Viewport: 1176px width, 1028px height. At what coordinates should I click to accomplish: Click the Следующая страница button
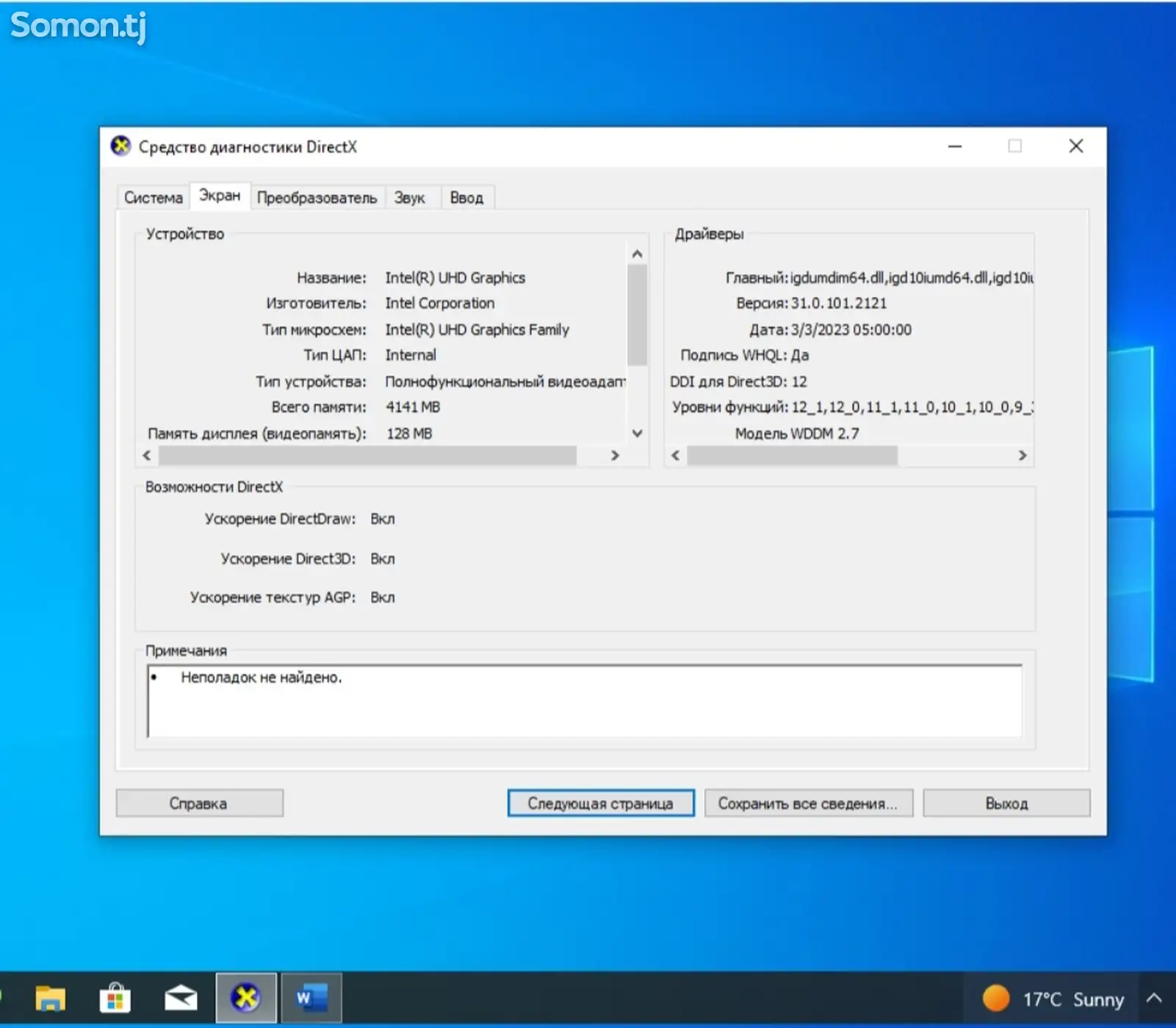point(600,803)
